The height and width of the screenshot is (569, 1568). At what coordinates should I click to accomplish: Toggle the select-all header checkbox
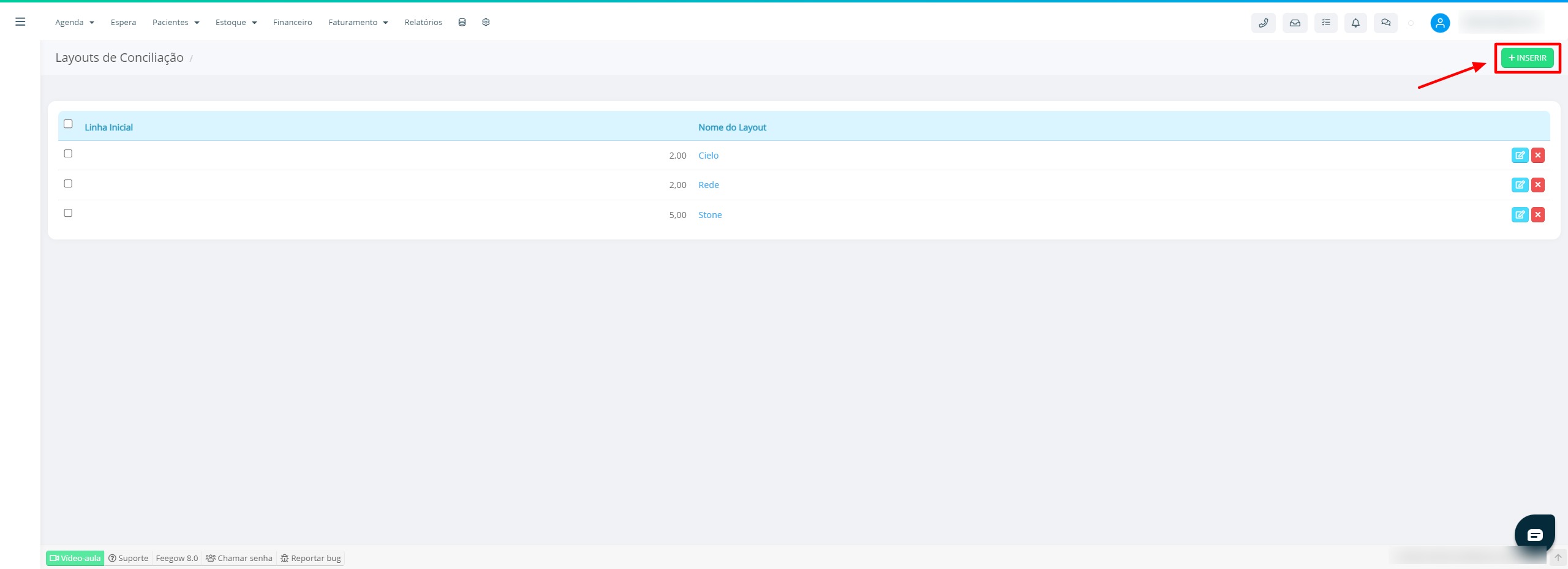pos(68,124)
